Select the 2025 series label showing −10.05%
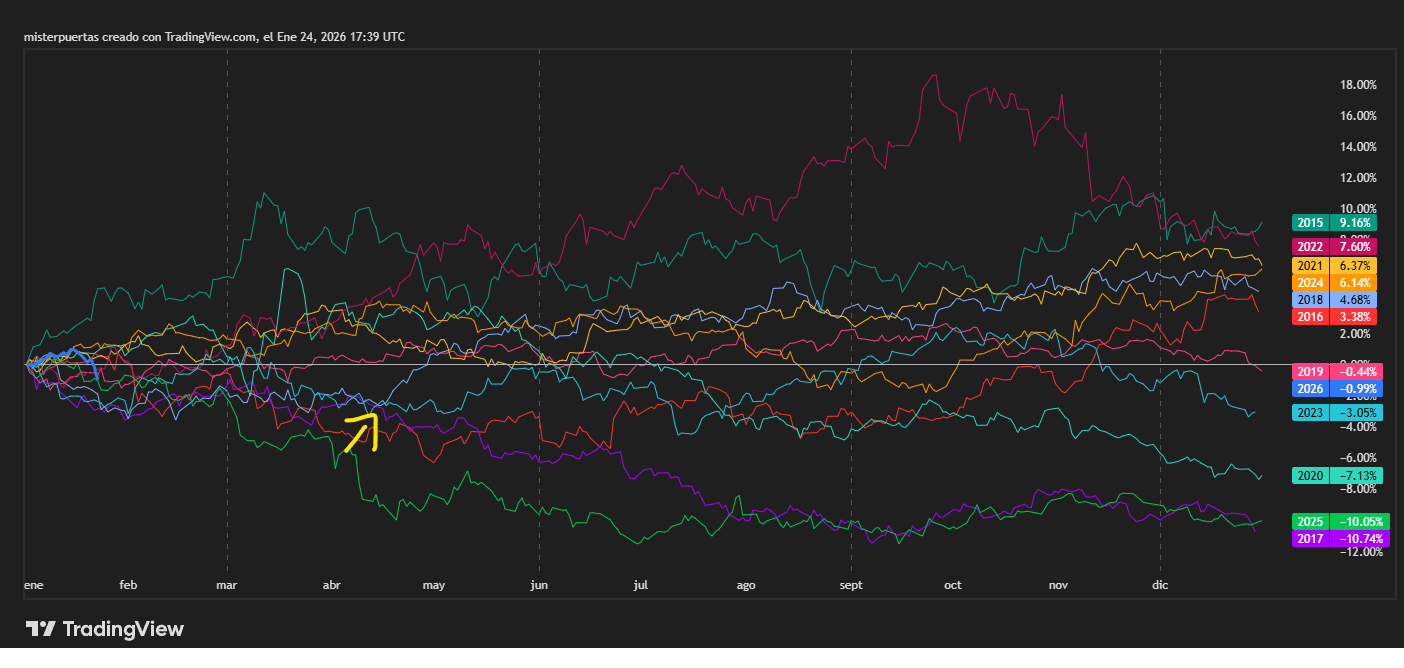 1340,522
